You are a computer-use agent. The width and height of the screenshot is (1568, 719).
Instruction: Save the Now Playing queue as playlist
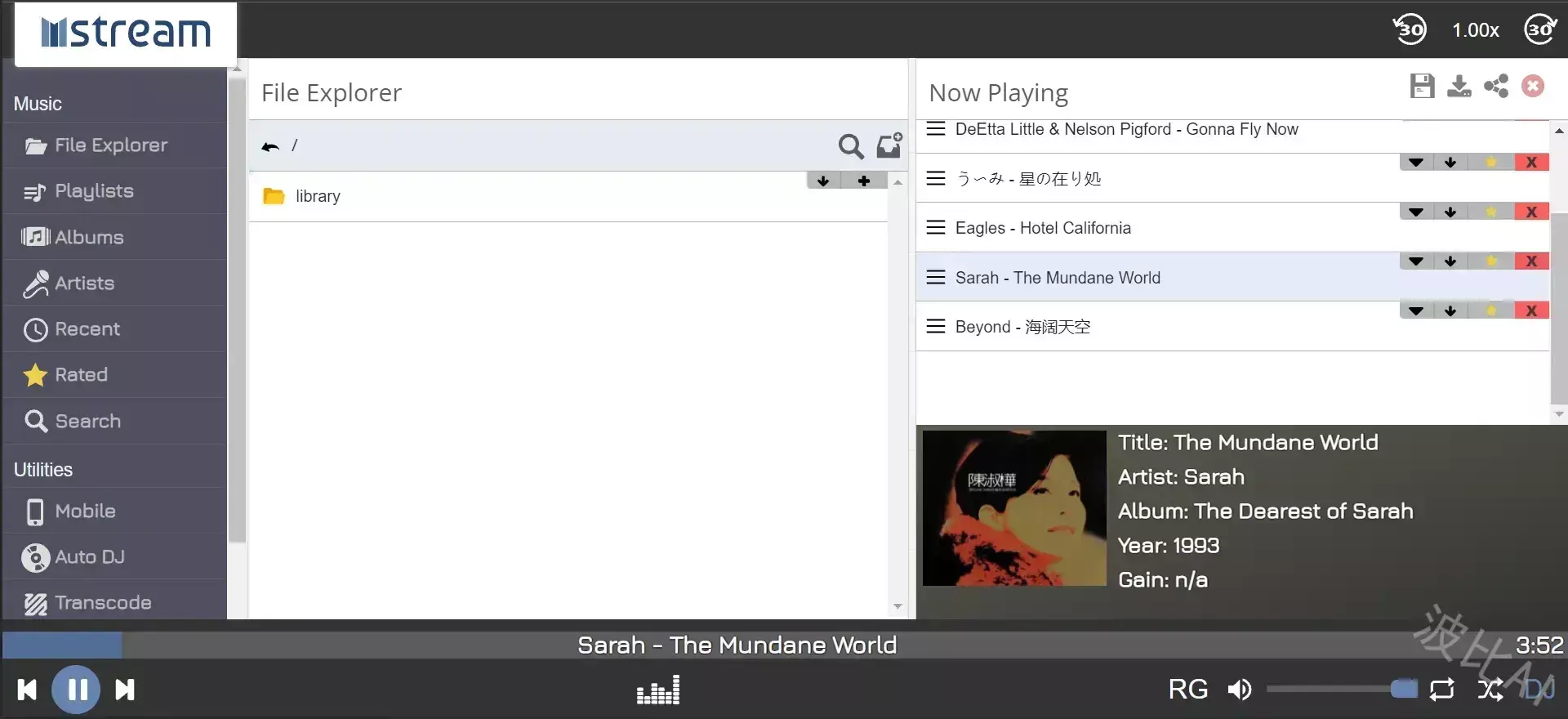point(1422,86)
